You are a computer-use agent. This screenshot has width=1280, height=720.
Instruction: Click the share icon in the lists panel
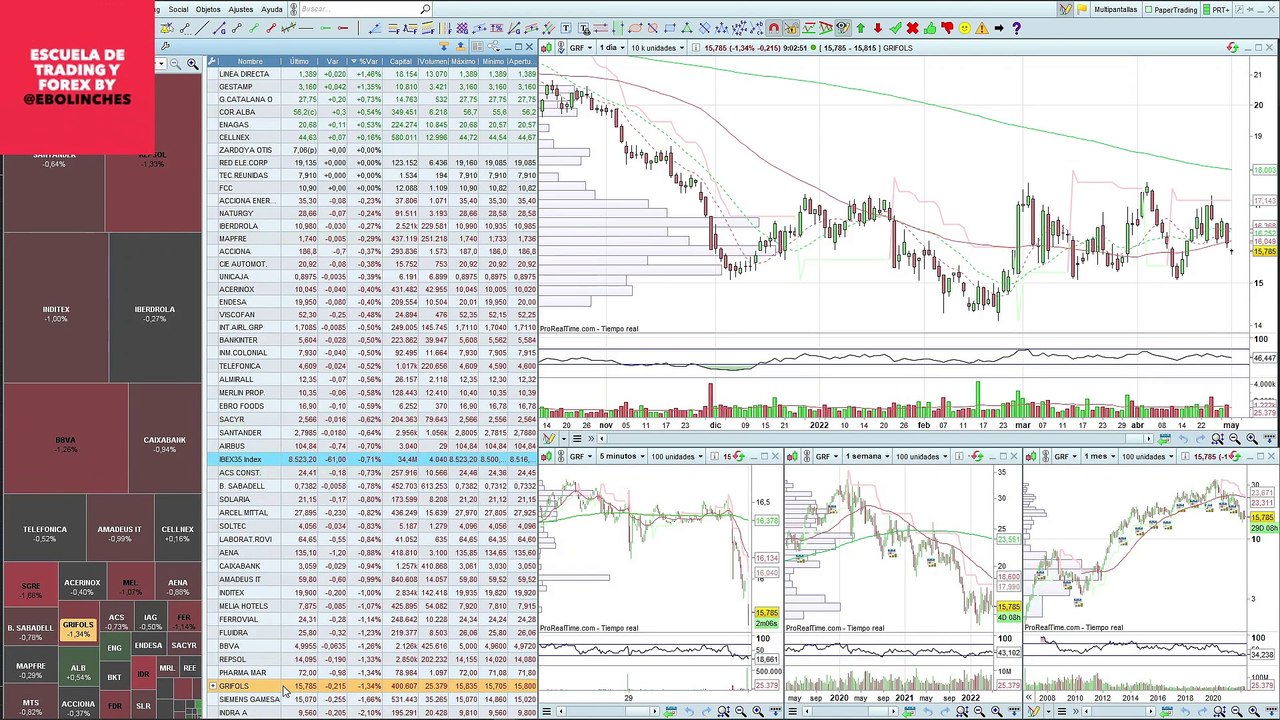coord(495,47)
